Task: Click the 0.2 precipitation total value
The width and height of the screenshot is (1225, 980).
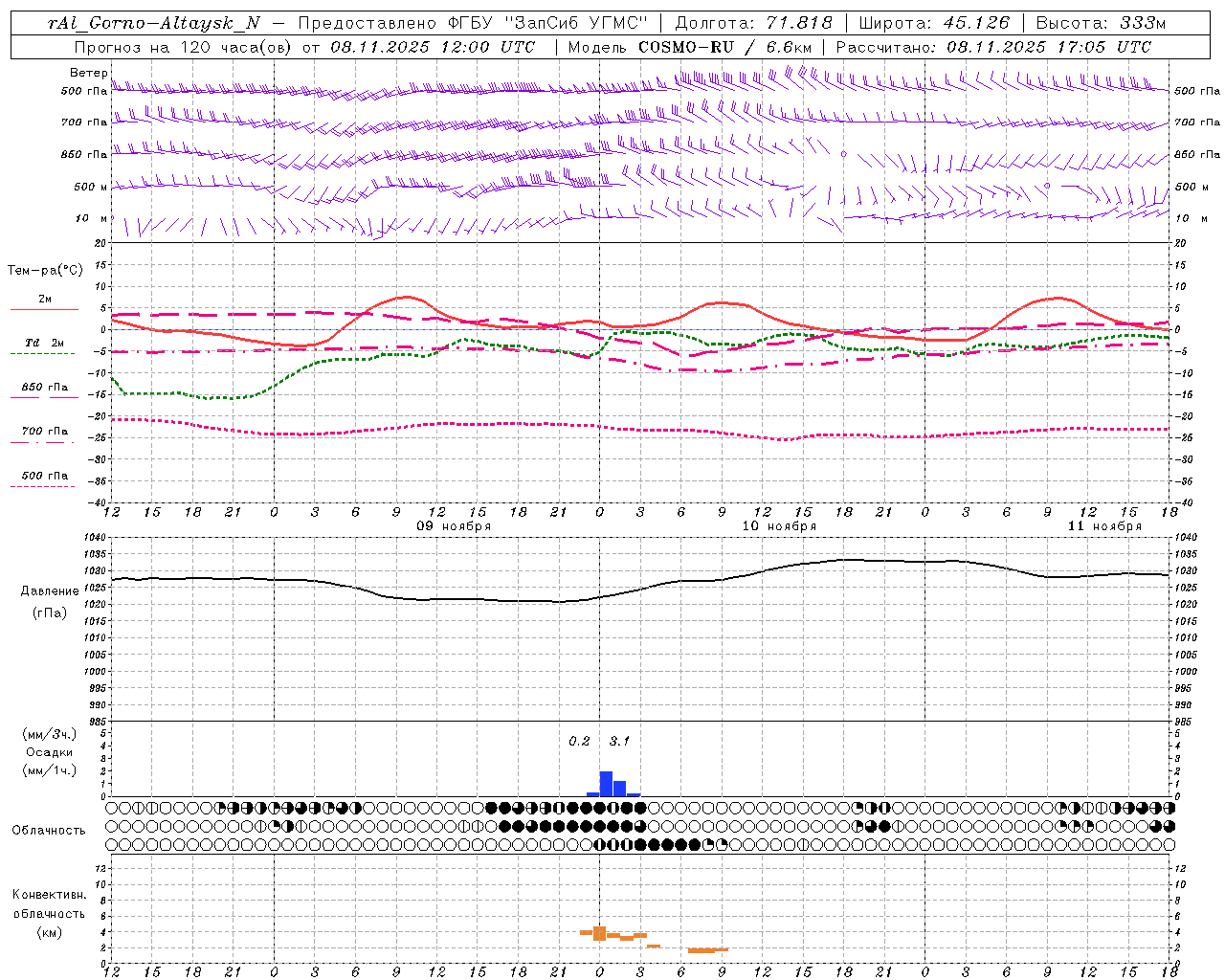Action: [x=579, y=742]
